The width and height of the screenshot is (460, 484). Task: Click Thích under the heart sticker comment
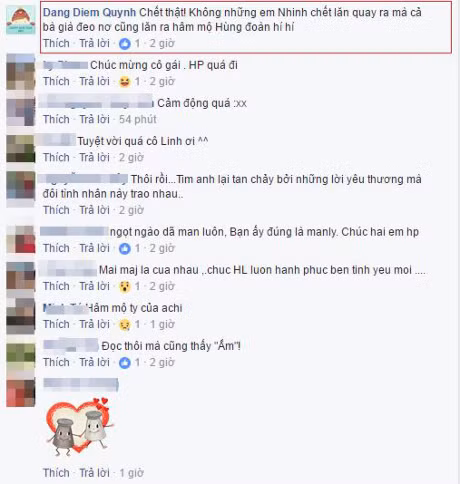point(56,473)
